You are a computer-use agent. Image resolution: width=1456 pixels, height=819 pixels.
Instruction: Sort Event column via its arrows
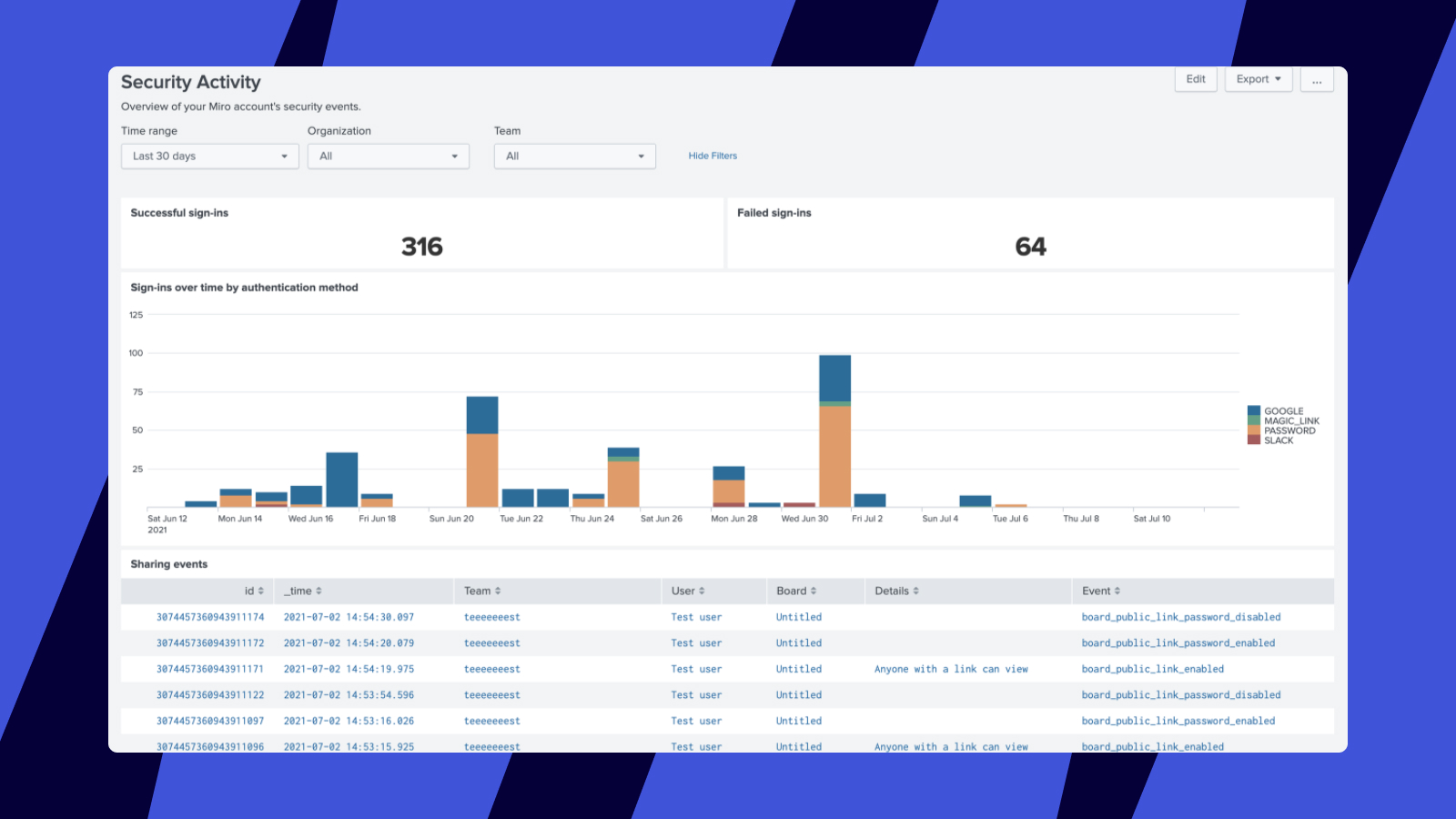point(1117,591)
